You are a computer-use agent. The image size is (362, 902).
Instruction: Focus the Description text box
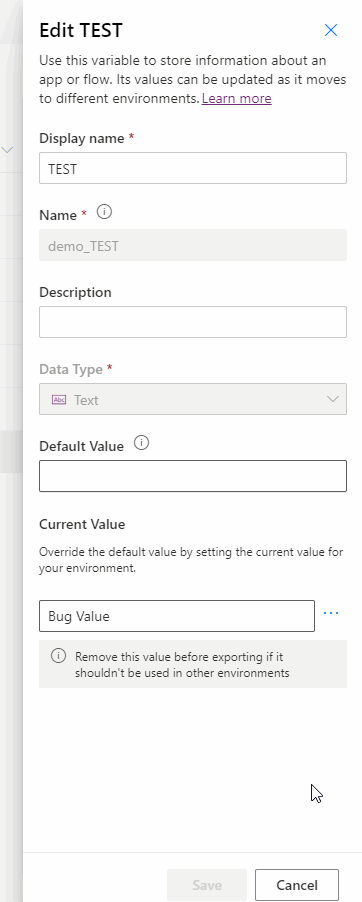(x=193, y=322)
